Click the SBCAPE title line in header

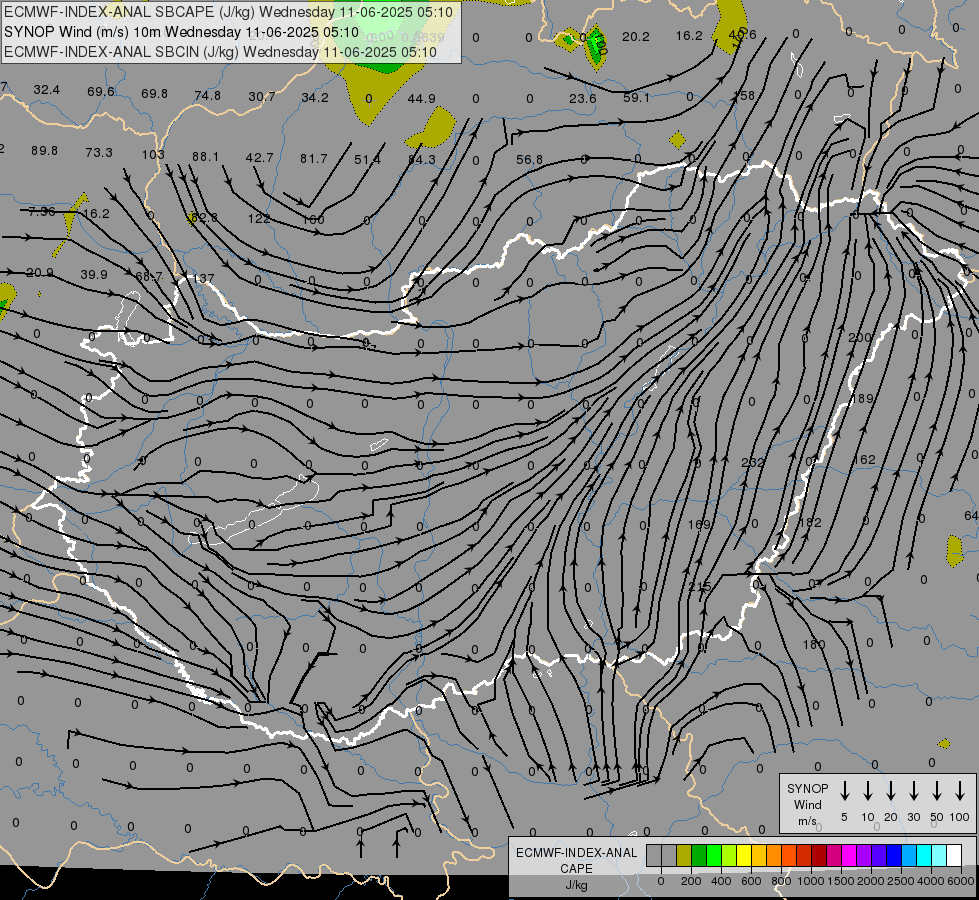pos(228,12)
